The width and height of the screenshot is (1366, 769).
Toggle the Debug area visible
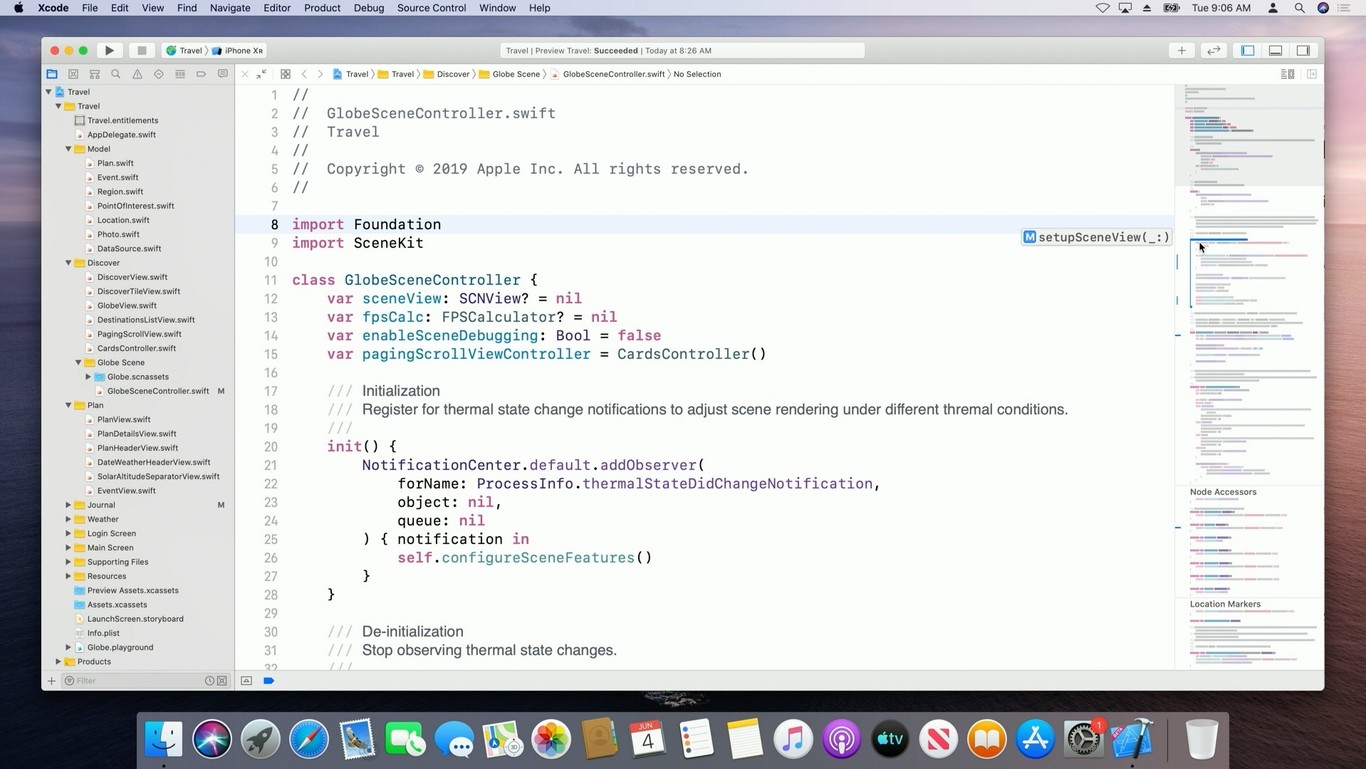click(1275, 50)
